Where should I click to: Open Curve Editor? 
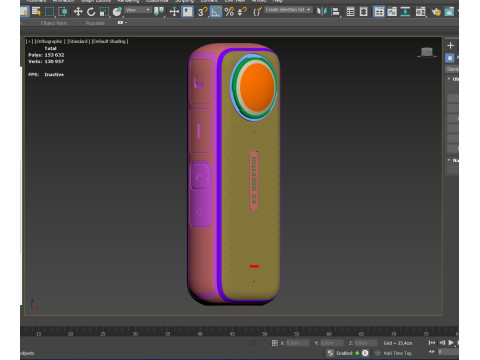click(x=392, y=12)
